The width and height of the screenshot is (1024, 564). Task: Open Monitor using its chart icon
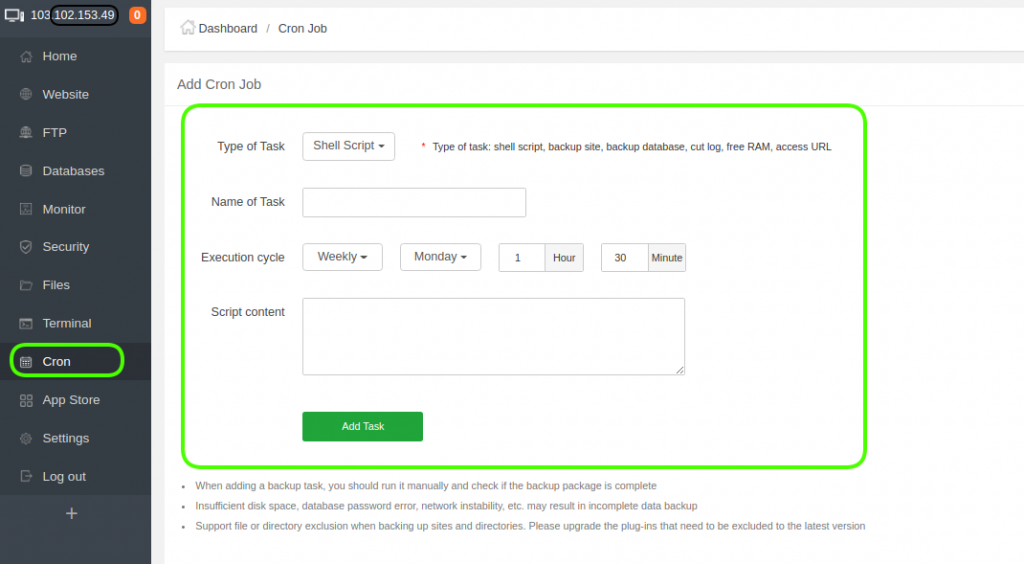26,209
